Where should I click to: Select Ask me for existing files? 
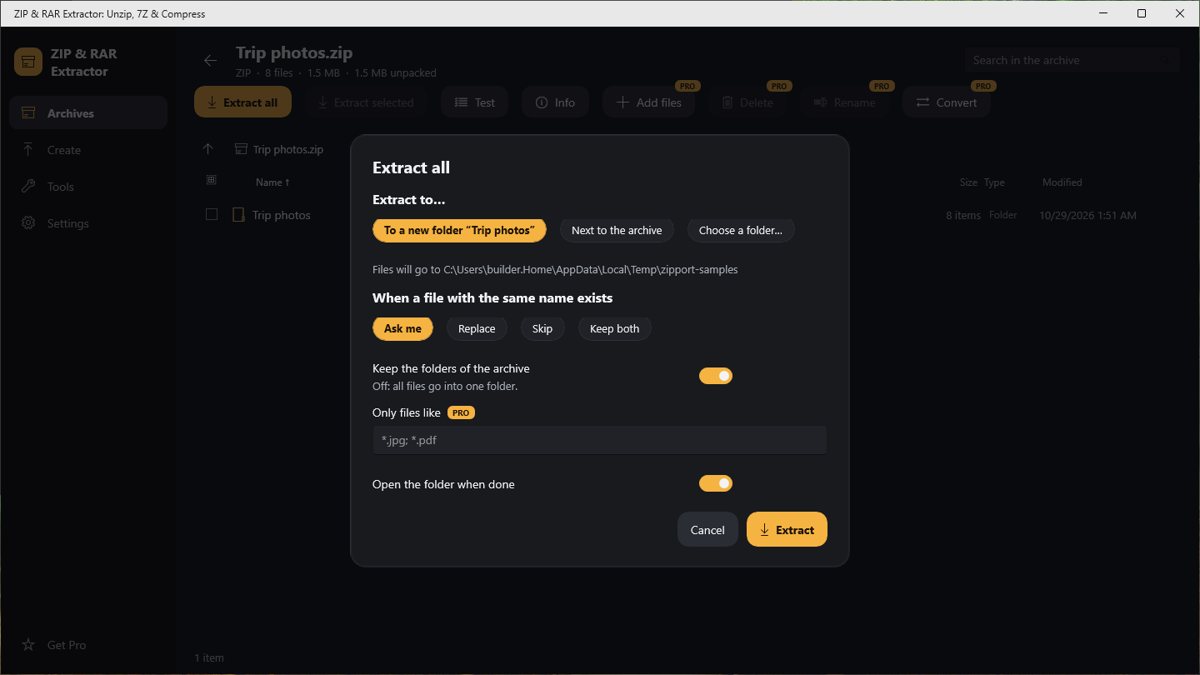pos(403,328)
